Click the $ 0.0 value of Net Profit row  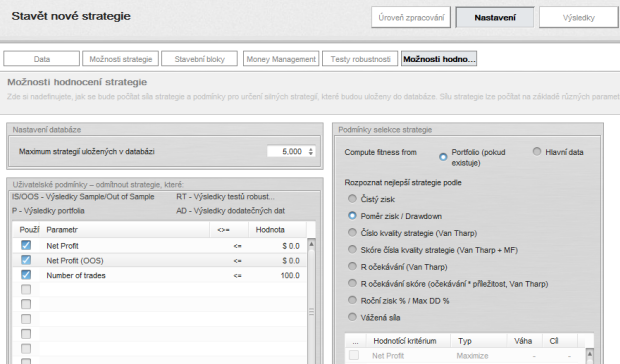[291, 246]
